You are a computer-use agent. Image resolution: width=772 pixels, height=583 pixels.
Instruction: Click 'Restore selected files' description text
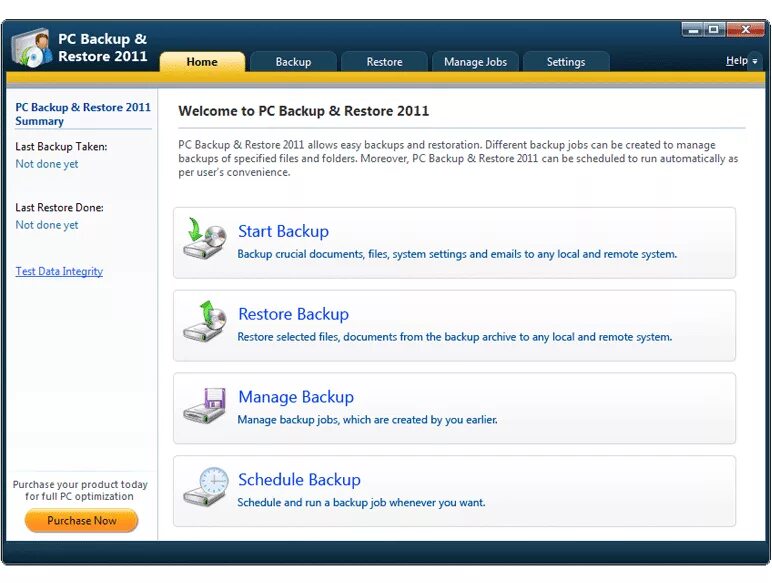tap(454, 337)
